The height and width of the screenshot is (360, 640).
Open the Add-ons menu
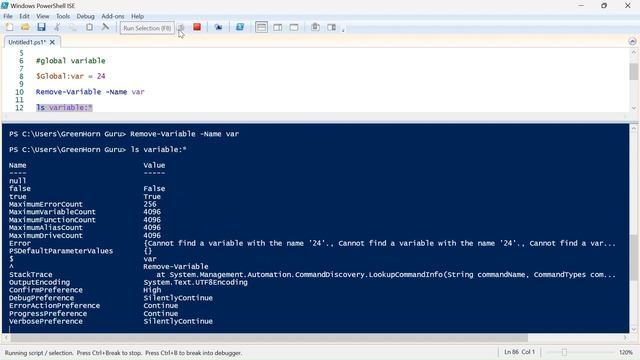pyautogui.click(x=113, y=16)
